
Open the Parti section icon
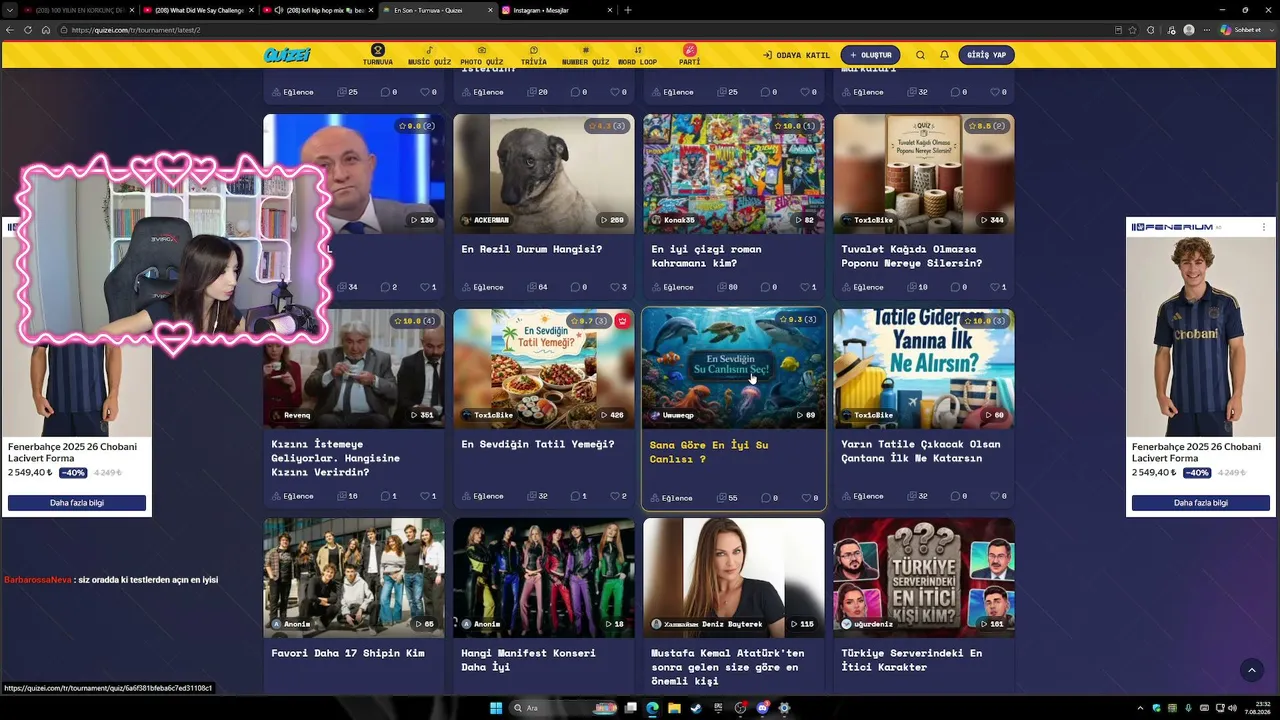690,50
